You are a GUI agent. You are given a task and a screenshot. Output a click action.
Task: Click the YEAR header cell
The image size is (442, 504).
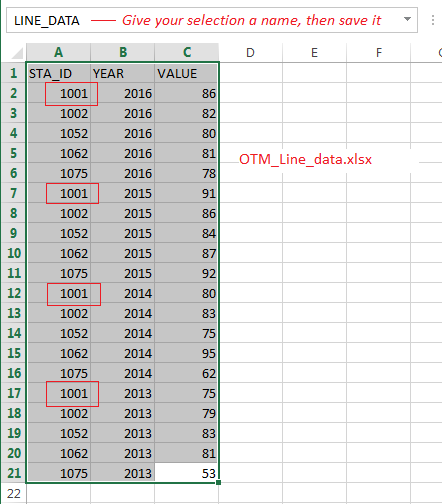(123, 73)
